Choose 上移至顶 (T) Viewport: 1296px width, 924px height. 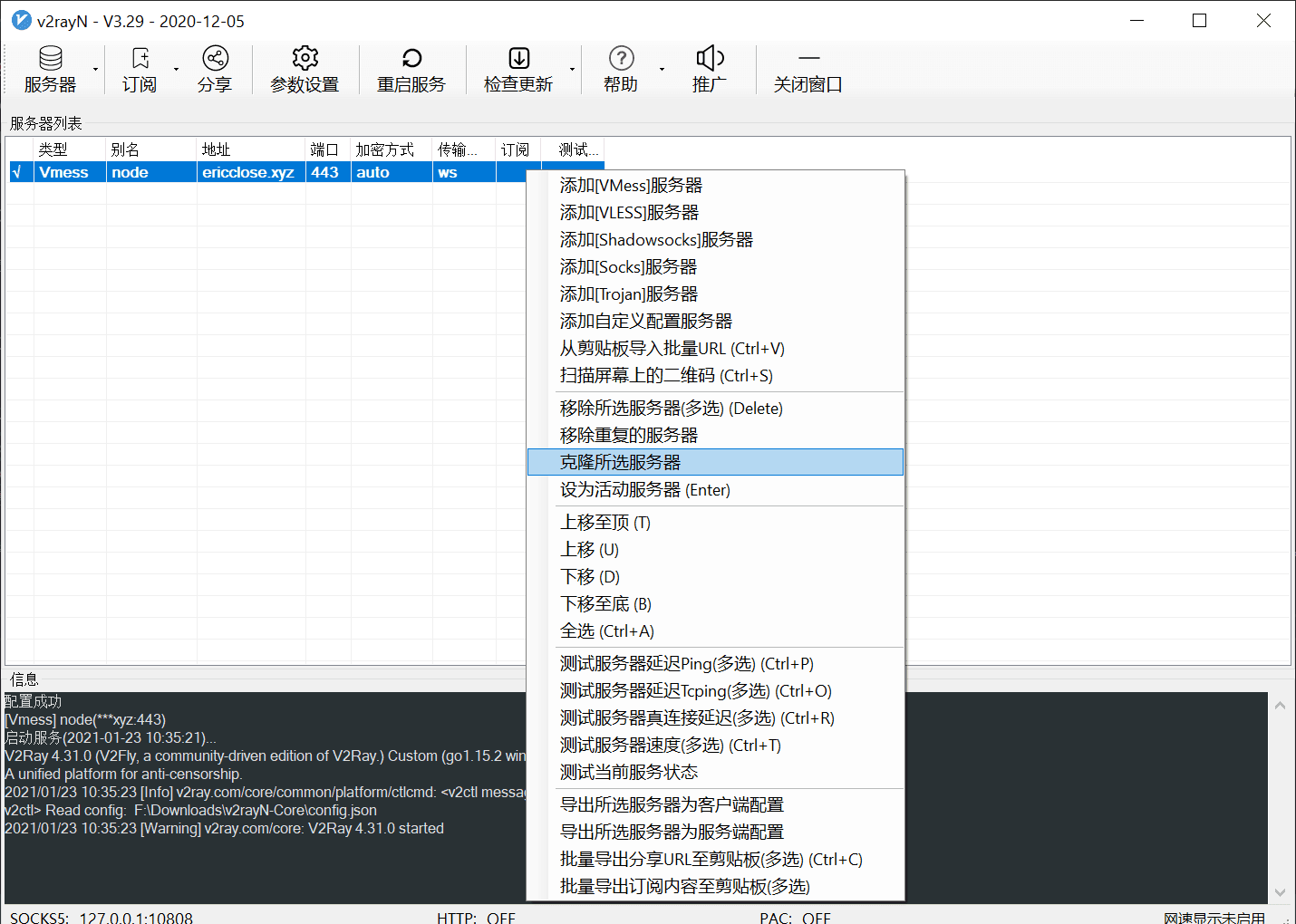click(x=715, y=523)
